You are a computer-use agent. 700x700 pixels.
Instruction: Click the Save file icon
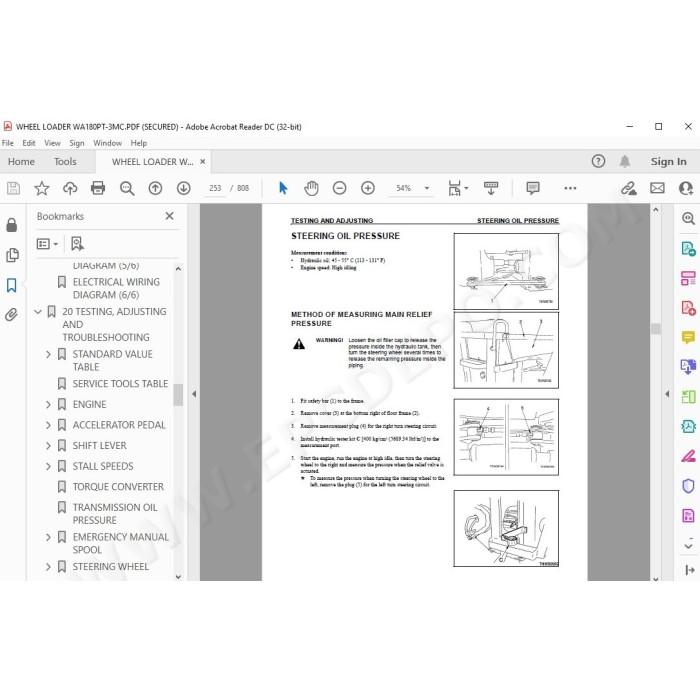click(x=13, y=188)
